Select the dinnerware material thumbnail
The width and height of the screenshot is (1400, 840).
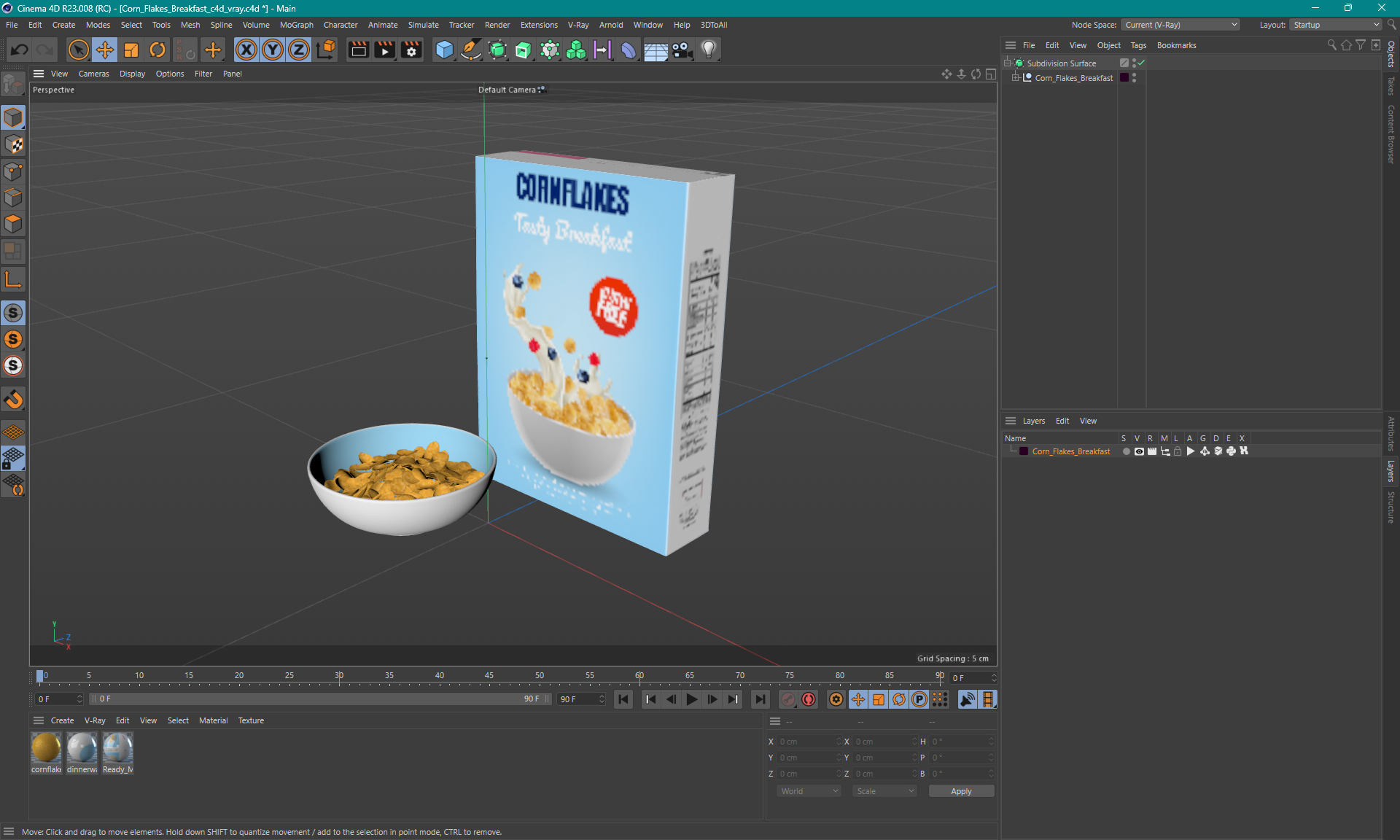click(82, 747)
